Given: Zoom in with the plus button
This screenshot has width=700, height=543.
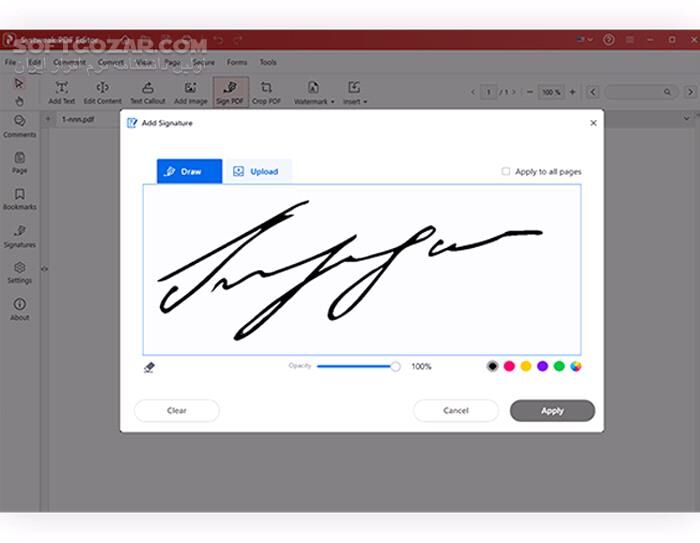Looking at the screenshot, I should [572, 92].
